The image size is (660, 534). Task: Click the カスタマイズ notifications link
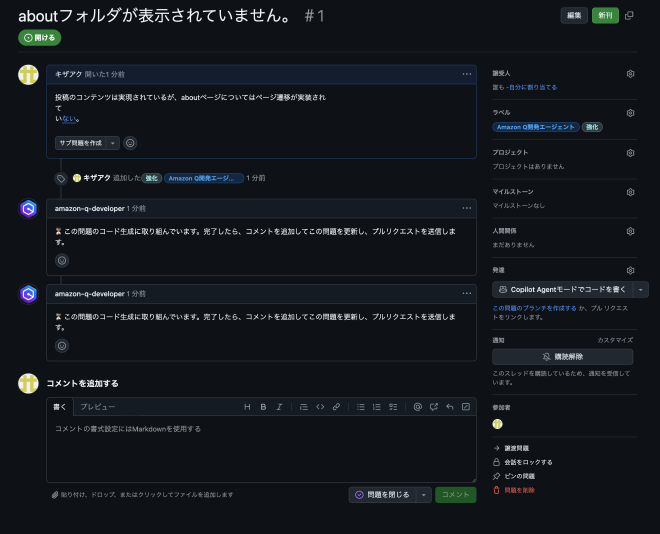pos(615,340)
